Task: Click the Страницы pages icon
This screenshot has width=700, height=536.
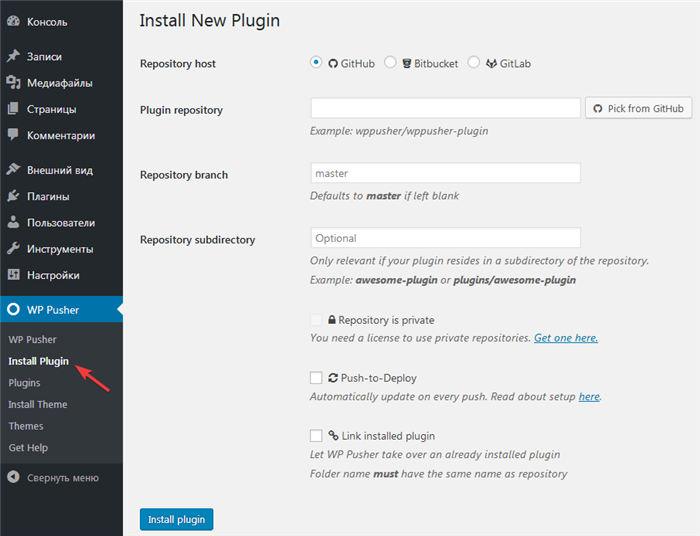Action: click(13, 108)
